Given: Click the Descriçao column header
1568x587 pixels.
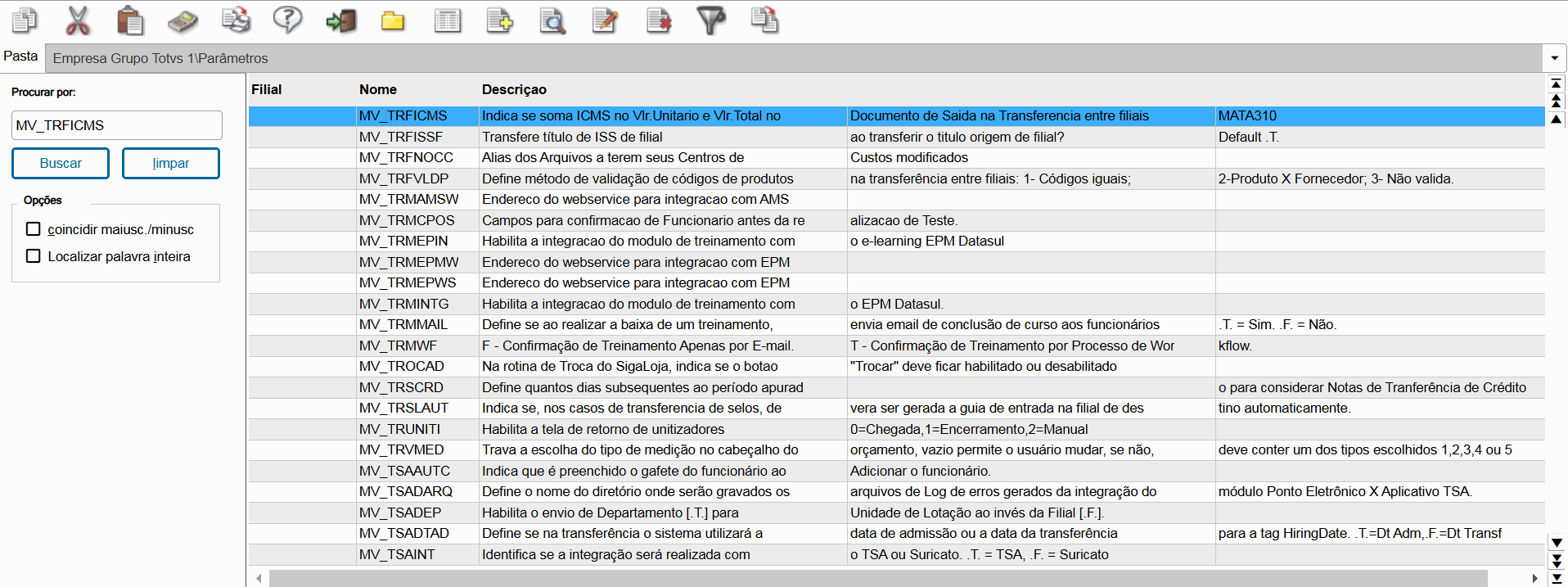Looking at the screenshot, I should 514,89.
